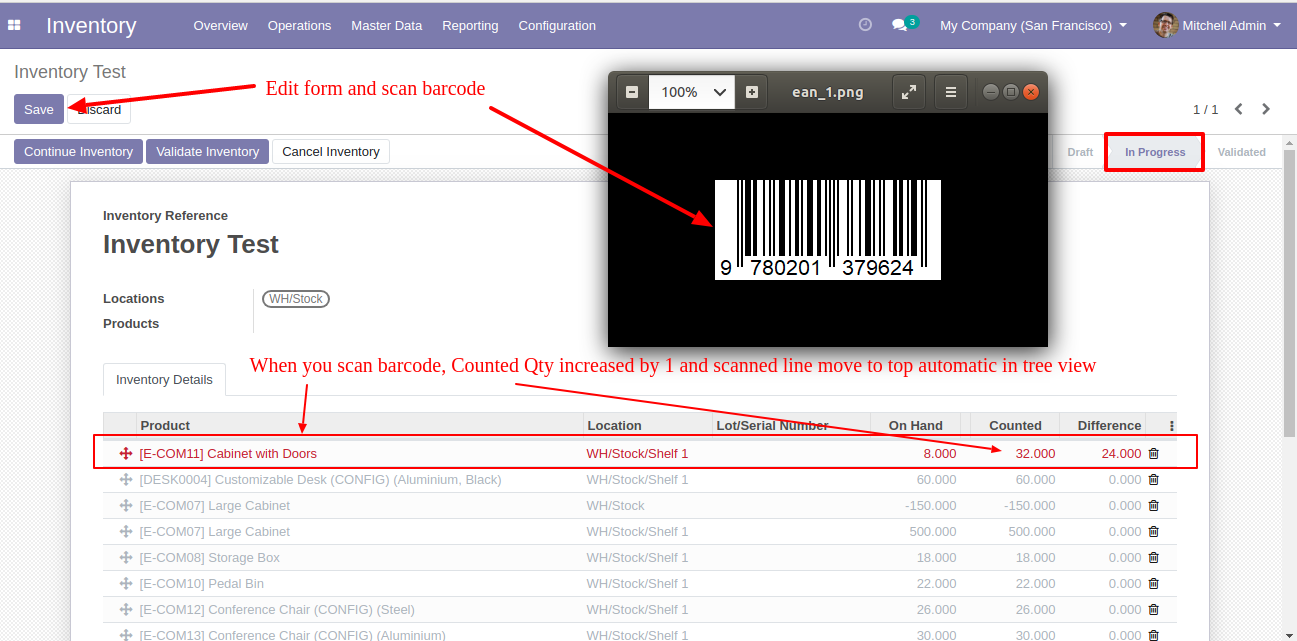Click [E-COM08] Storage Box product

click(210, 558)
